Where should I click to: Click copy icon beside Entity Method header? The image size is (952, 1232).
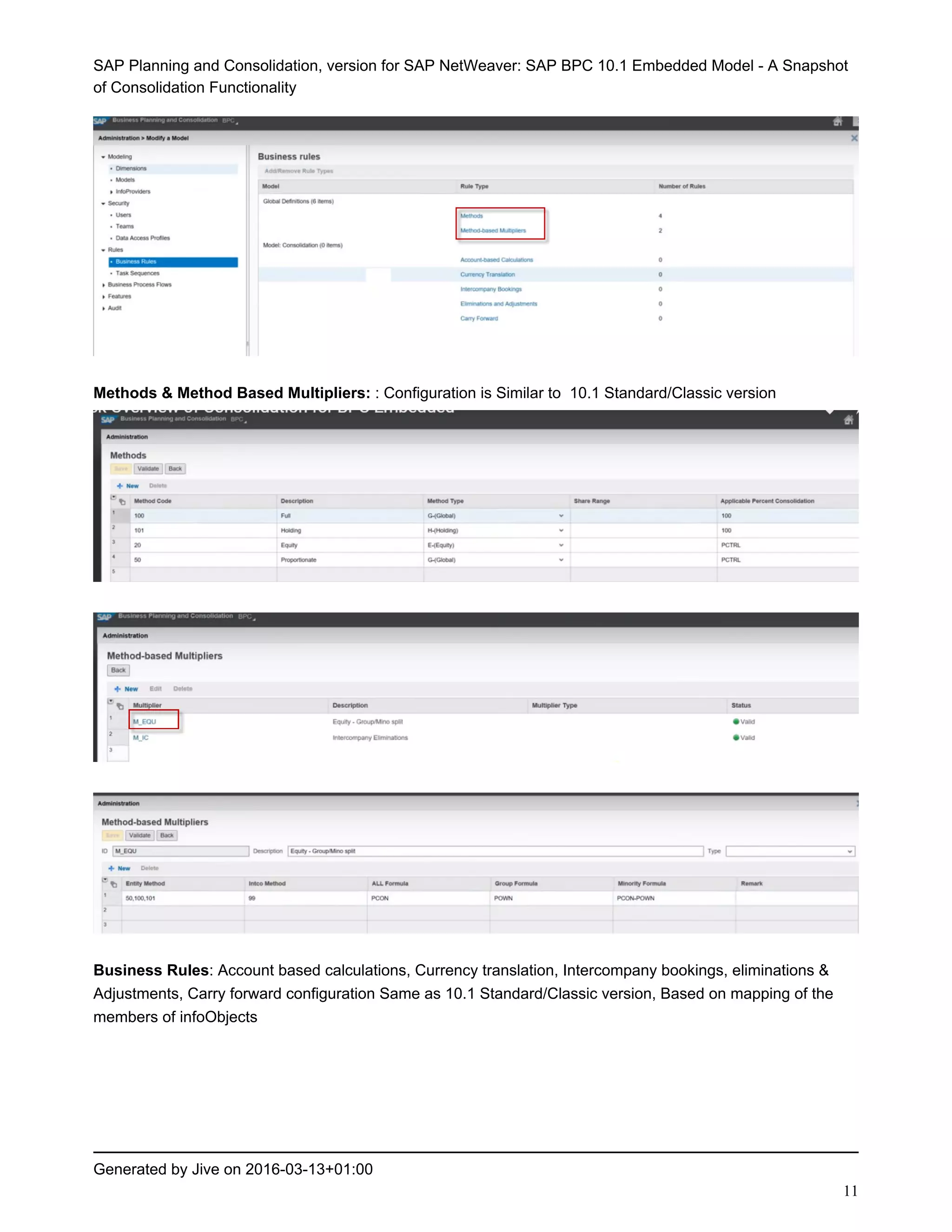pyautogui.click(x=114, y=884)
